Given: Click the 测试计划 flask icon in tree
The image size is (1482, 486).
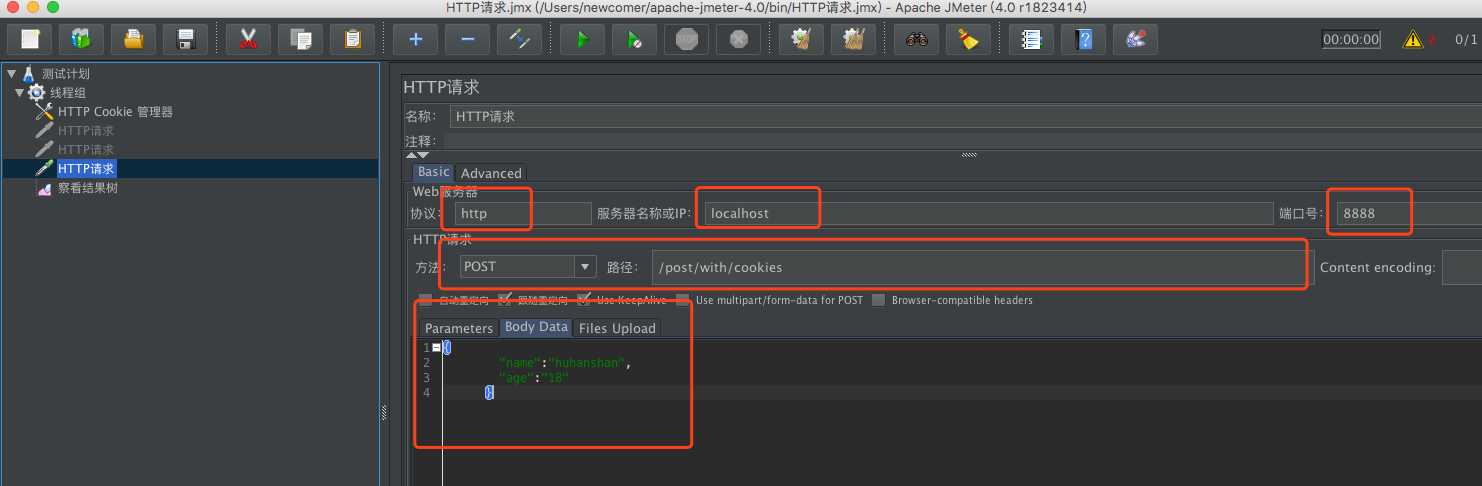Looking at the screenshot, I should pyautogui.click(x=28, y=73).
